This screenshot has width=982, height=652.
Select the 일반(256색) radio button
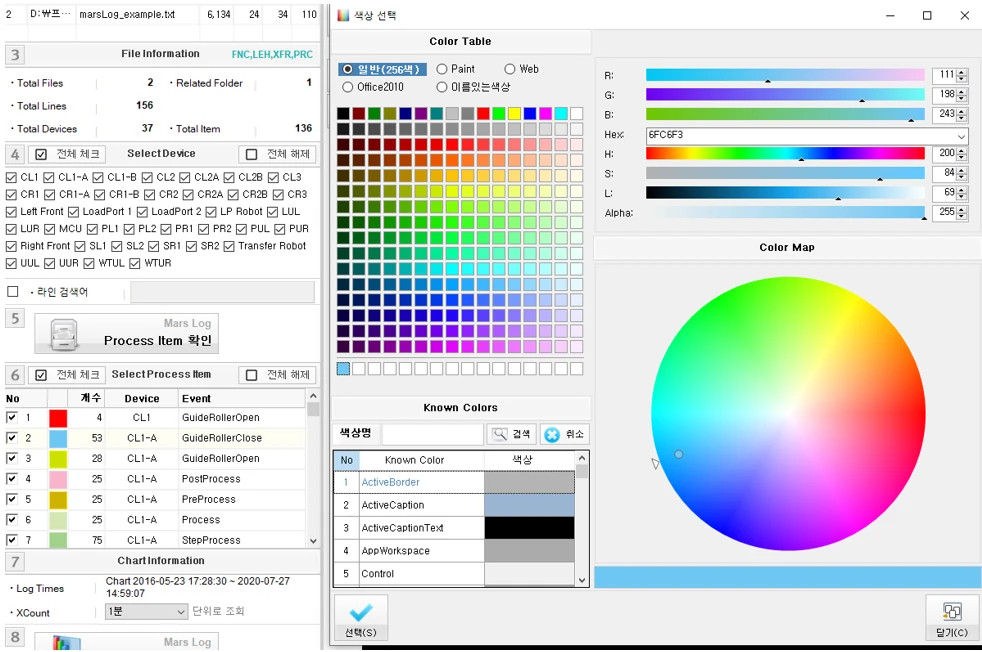pos(348,70)
